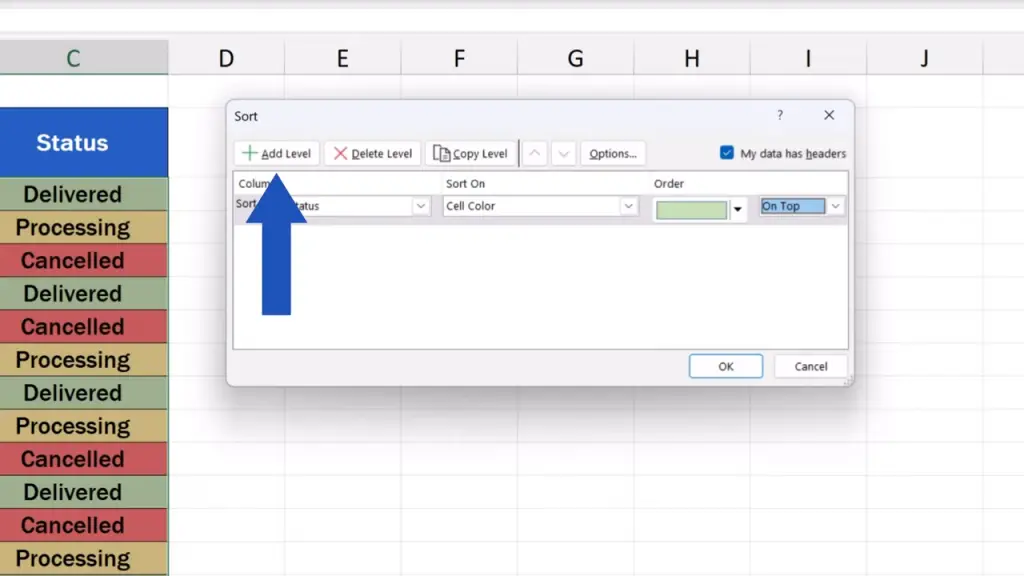The image size is (1024, 576).
Task: Cancel the Sort dialog
Action: (811, 366)
